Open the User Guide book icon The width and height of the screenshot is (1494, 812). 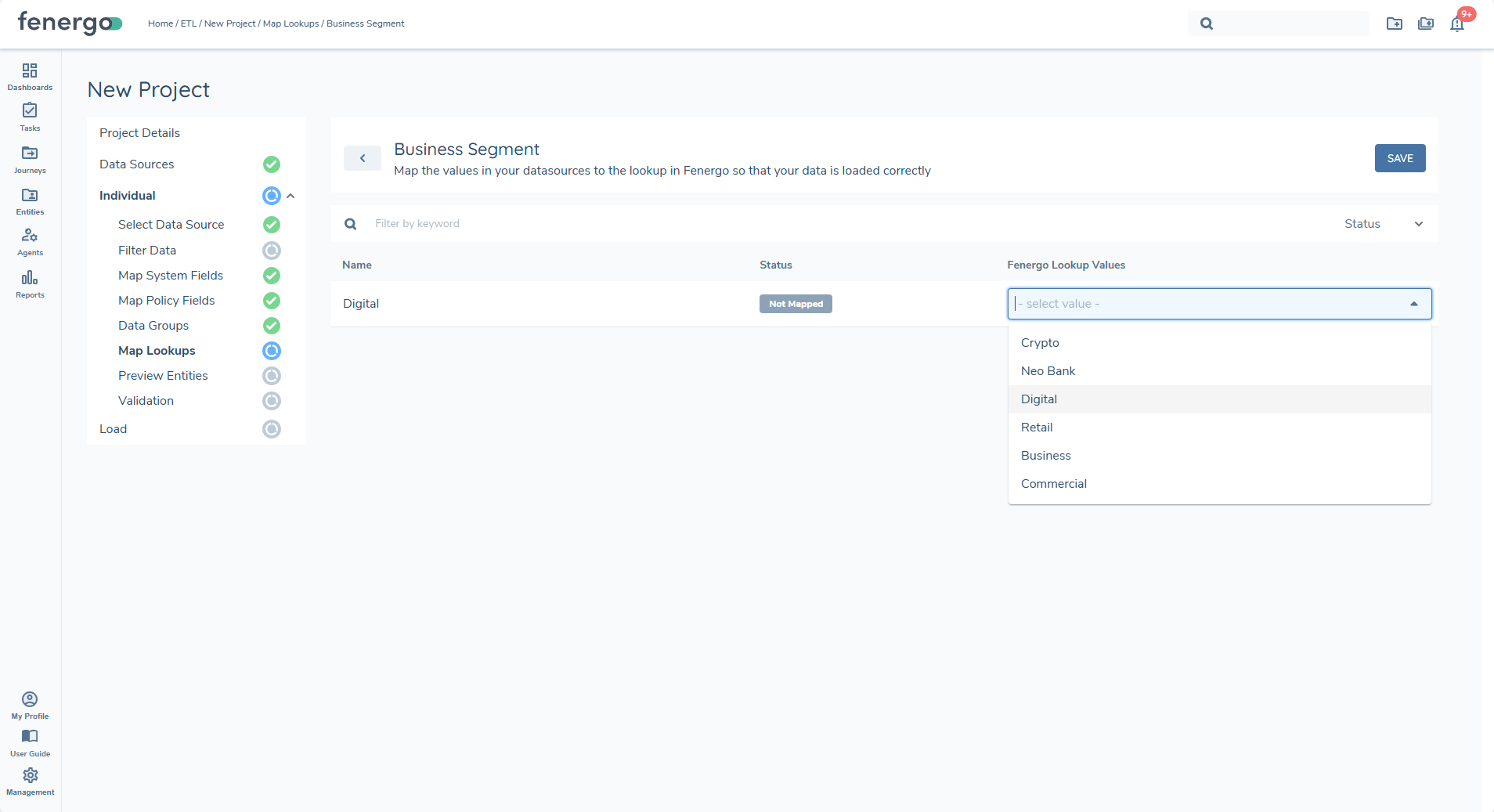[30, 742]
